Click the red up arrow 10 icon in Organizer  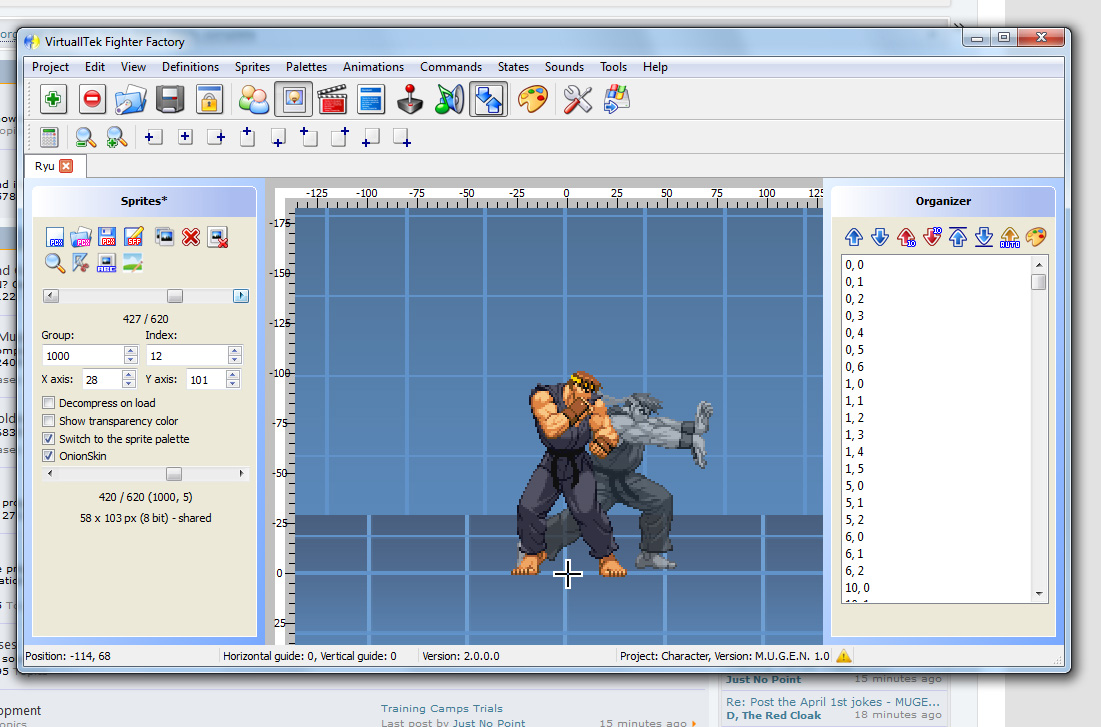(x=906, y=237)
